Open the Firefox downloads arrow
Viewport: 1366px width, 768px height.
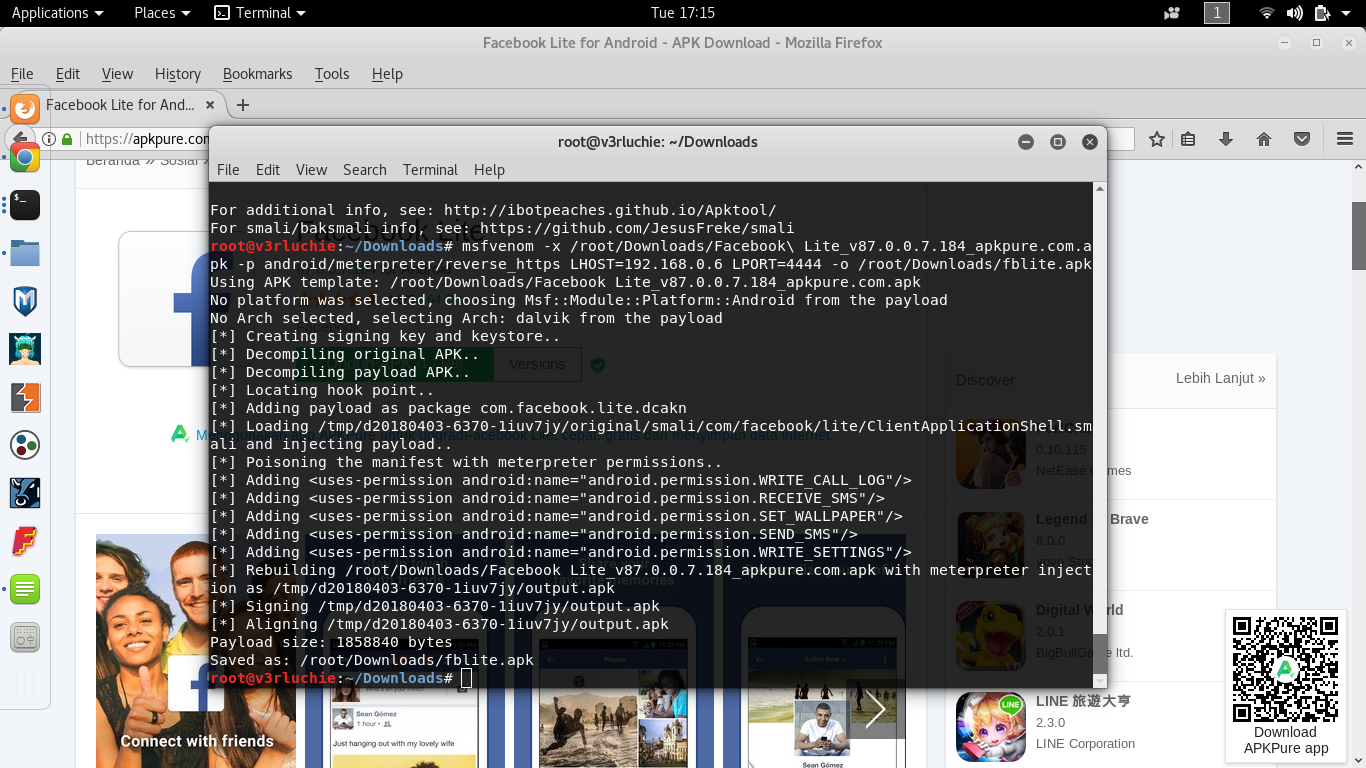coord(1226,139)
